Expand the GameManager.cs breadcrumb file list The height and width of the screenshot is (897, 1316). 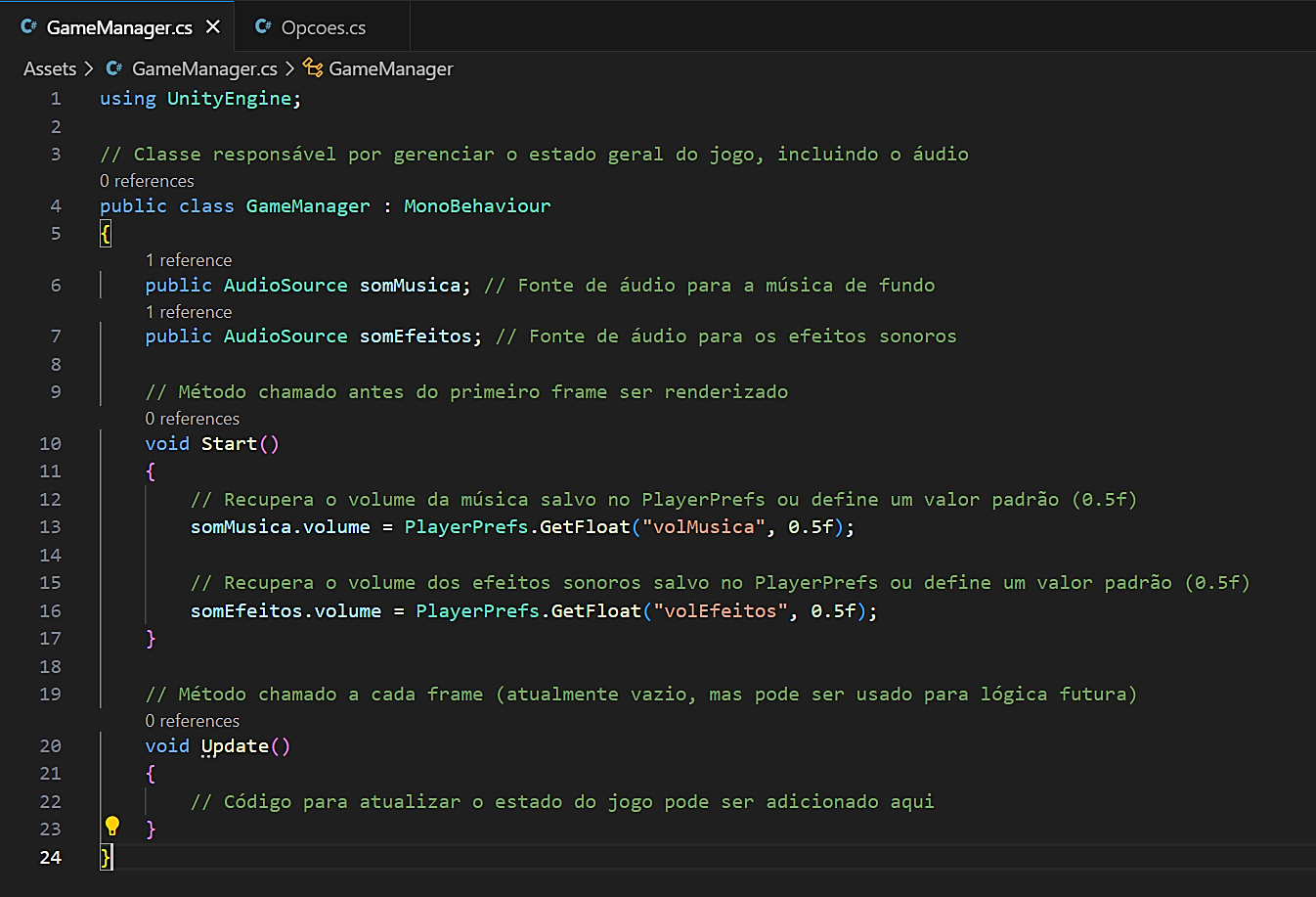(204, 68)
